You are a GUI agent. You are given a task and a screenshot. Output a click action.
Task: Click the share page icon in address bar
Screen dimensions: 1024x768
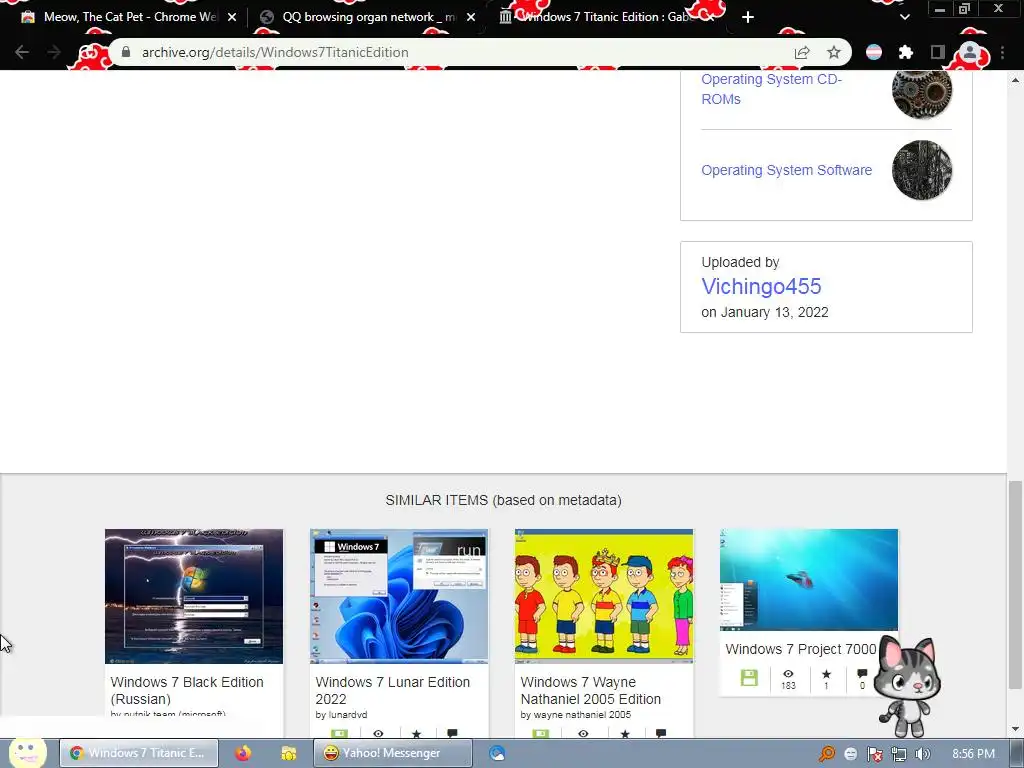click(802, 52)
